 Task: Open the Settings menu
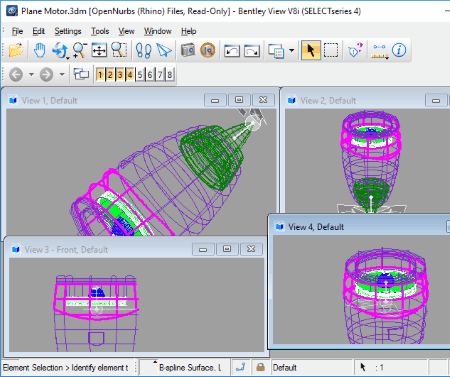click(x=68, y=31)
